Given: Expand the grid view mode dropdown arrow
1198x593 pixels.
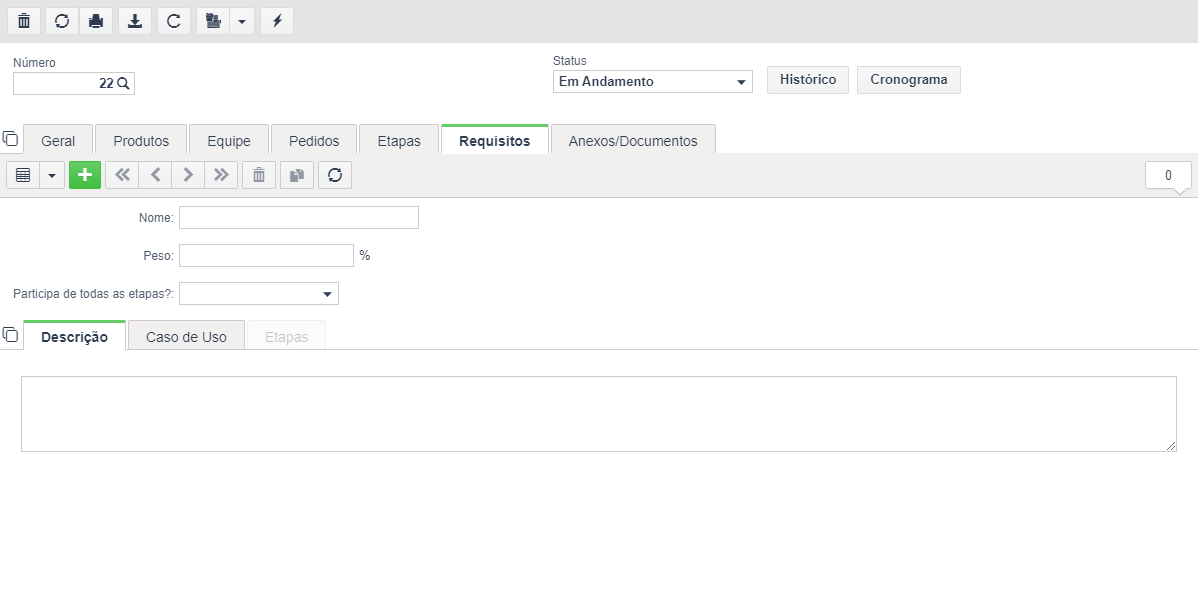Looking at the screenshot, I should click(52, 175).
